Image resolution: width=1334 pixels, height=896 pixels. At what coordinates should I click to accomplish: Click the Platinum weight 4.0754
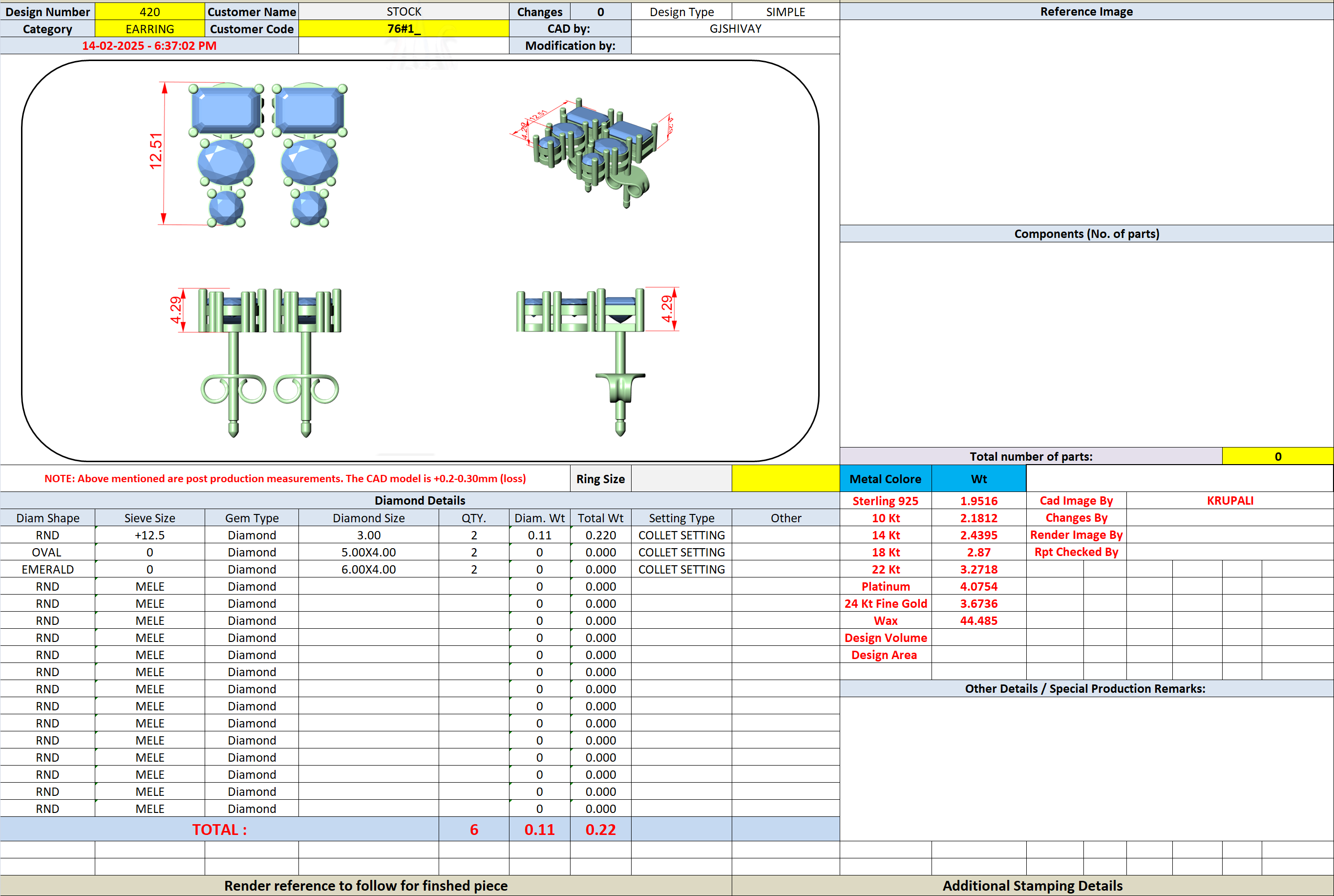979,586
